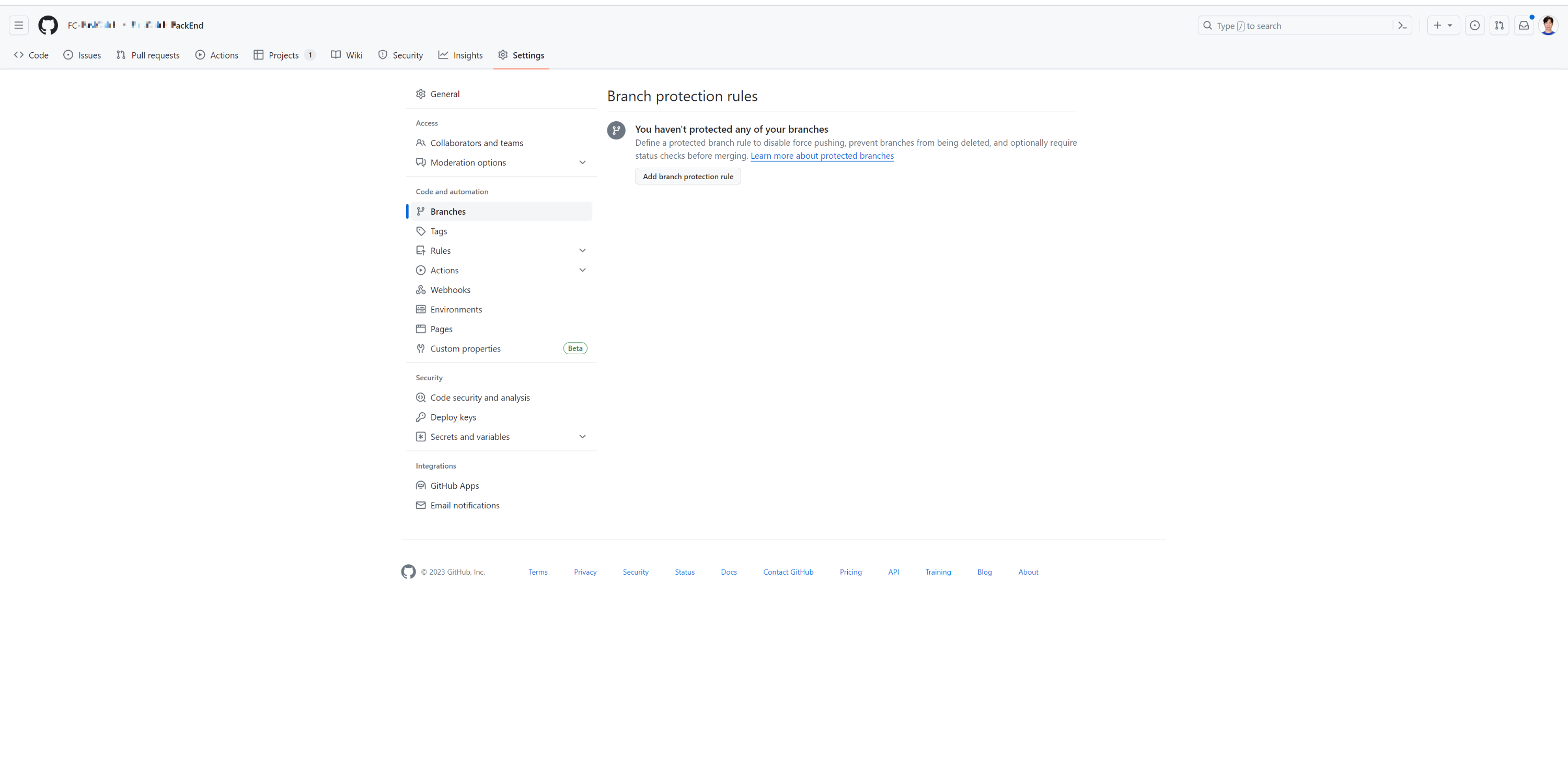This screenshot has height=759, width=1568.
Task: Click Add branch protection rule button
Action: 688,177
